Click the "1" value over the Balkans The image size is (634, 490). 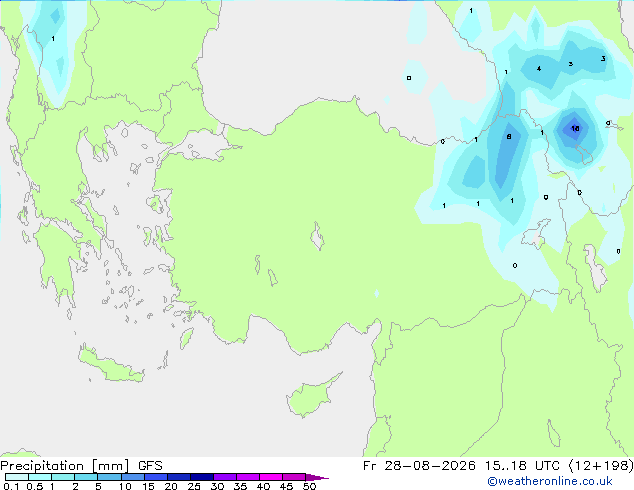click(53, 39)
